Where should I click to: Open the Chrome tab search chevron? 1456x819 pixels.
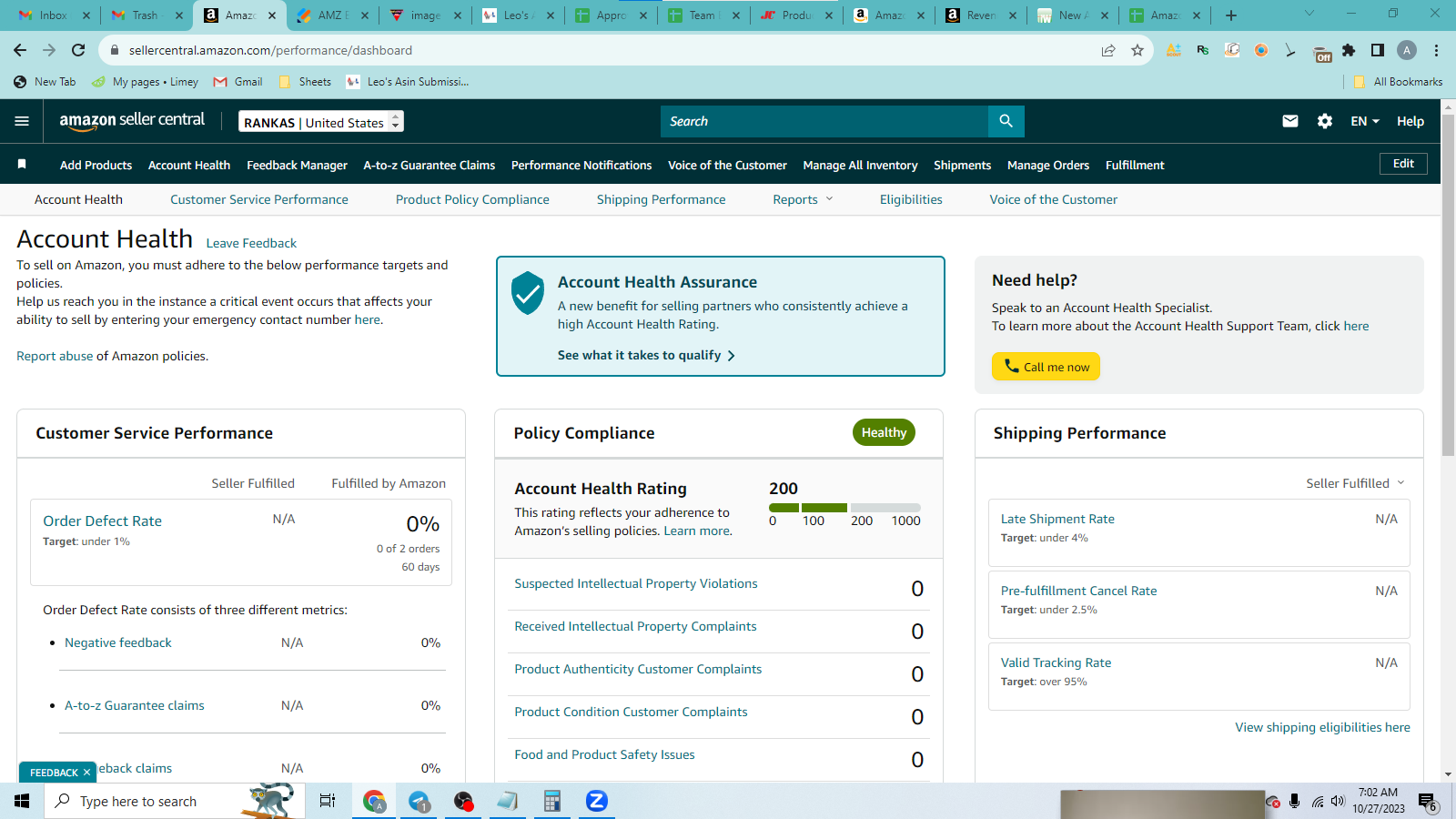tap(1309, 14)
